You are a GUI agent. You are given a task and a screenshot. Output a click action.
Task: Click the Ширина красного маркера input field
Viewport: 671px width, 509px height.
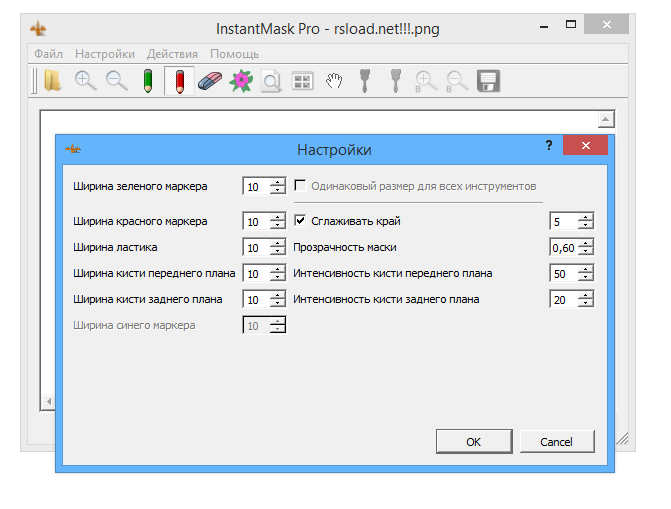(256, 221)
